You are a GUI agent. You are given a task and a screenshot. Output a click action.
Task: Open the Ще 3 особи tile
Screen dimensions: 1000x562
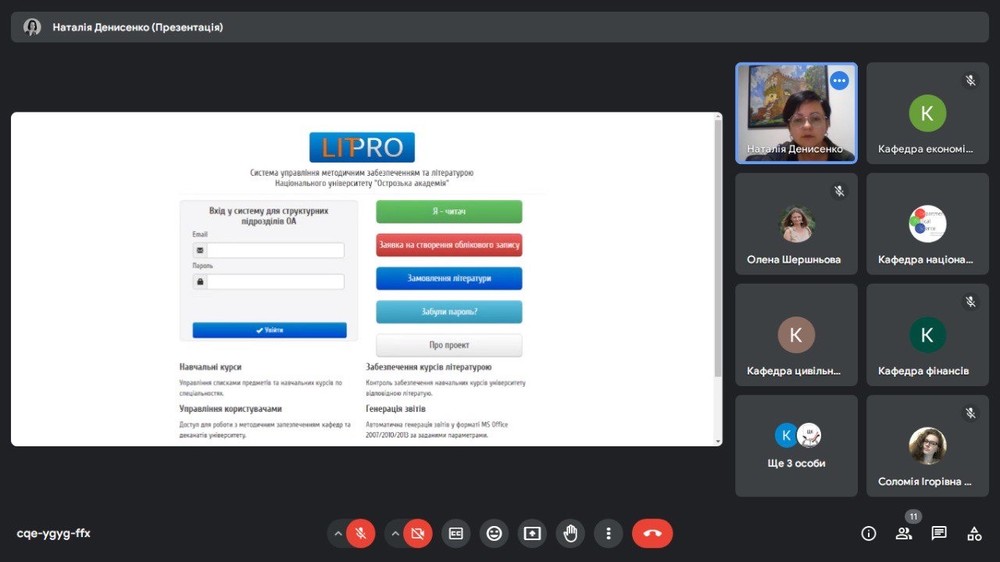pos(797,446)
